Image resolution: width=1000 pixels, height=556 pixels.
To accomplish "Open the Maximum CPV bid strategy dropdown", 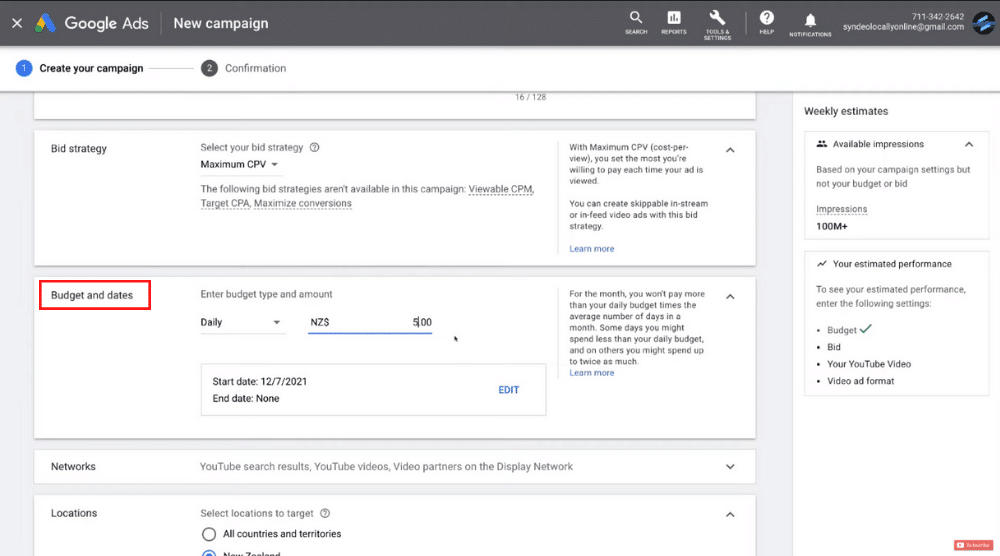I will click(x=239, y=165).
